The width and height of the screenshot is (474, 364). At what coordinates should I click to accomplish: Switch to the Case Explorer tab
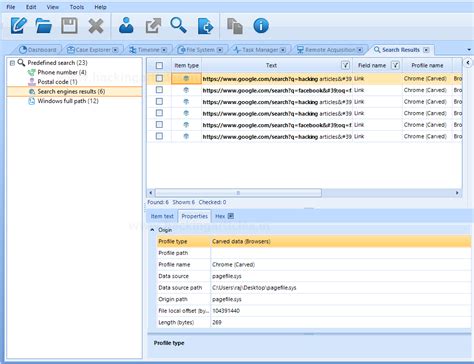pos(89,50)
